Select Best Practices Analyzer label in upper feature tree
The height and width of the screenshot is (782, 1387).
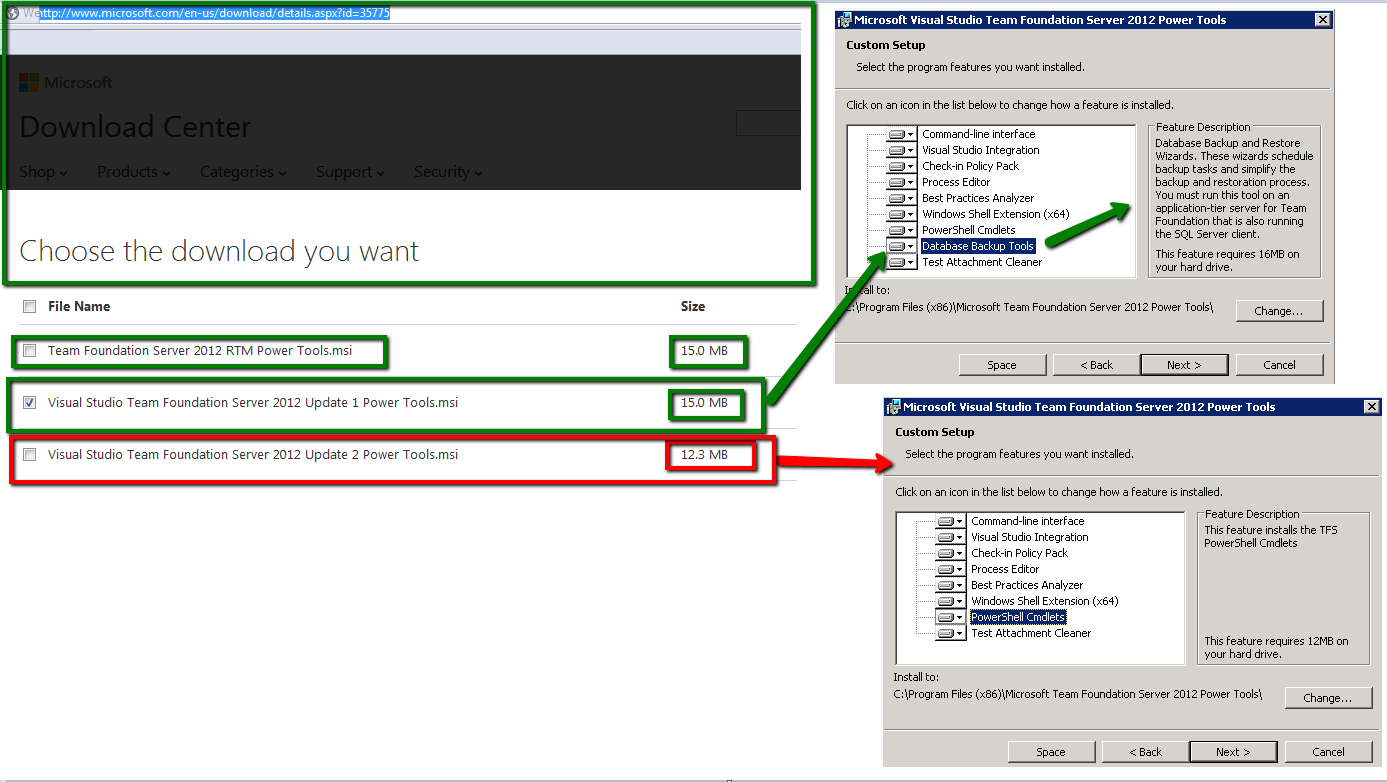pos(978,198)
